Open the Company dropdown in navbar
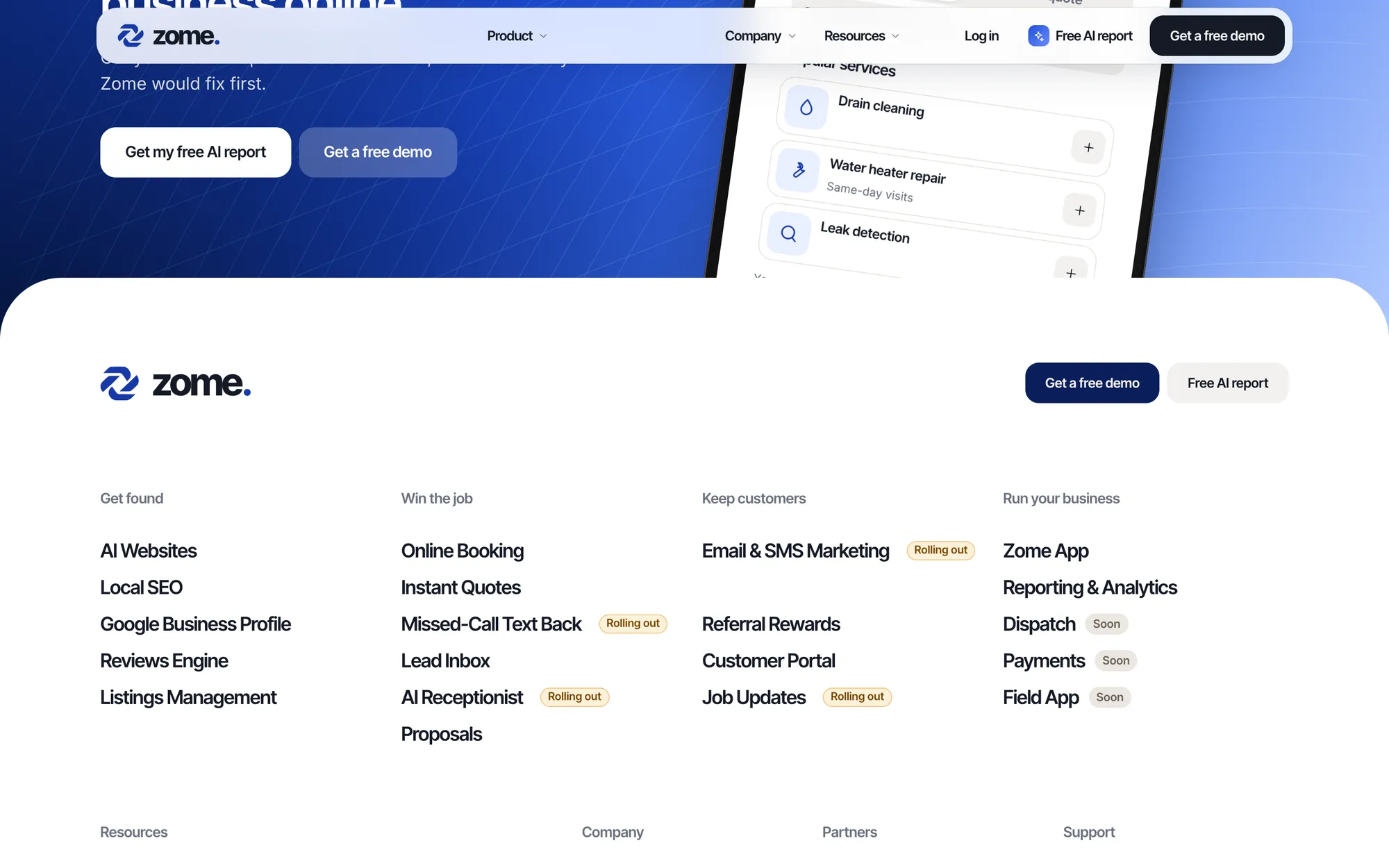The image size is (1389, 868). (760, 36)
